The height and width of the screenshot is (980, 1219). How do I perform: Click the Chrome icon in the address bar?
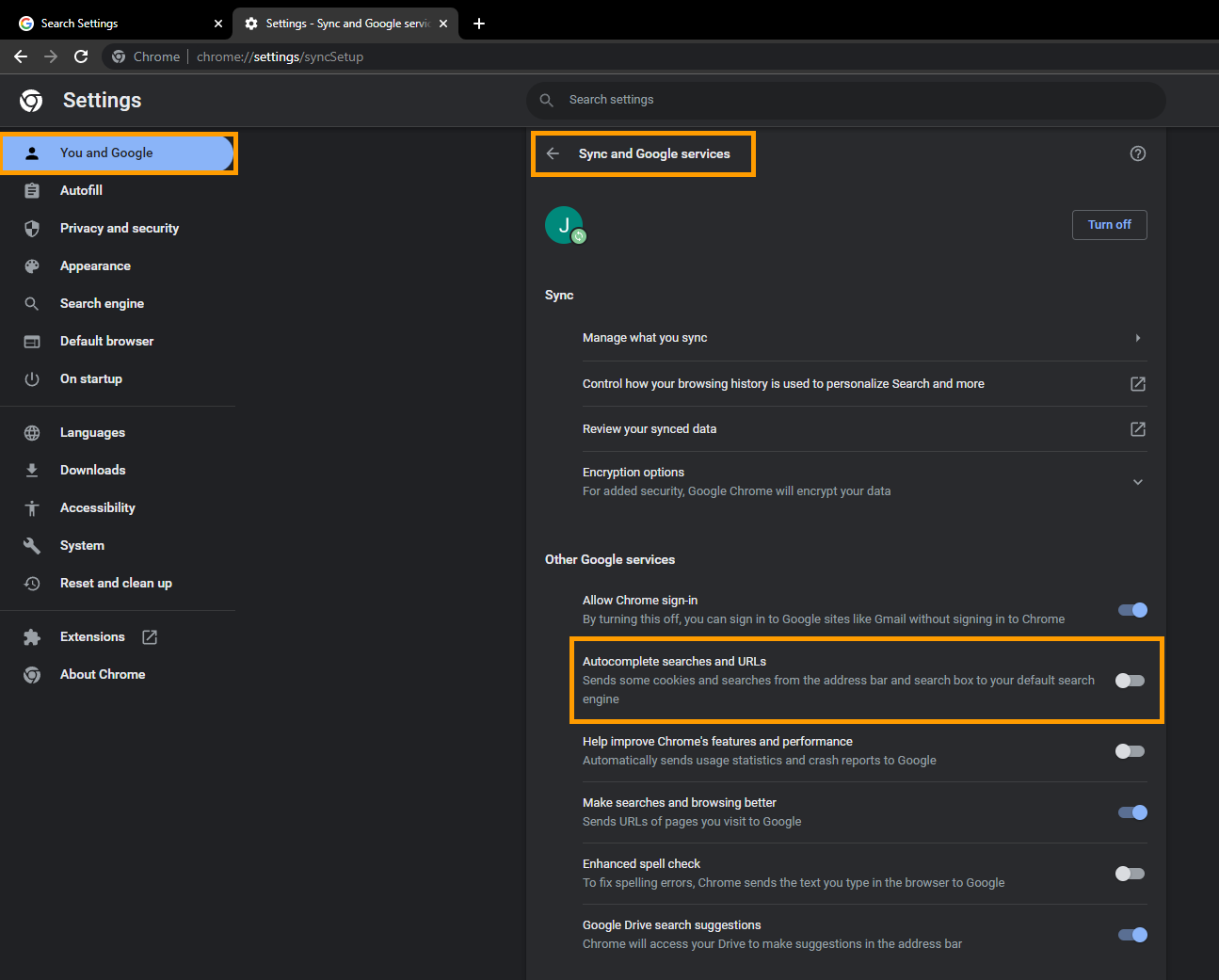[119, 56]
